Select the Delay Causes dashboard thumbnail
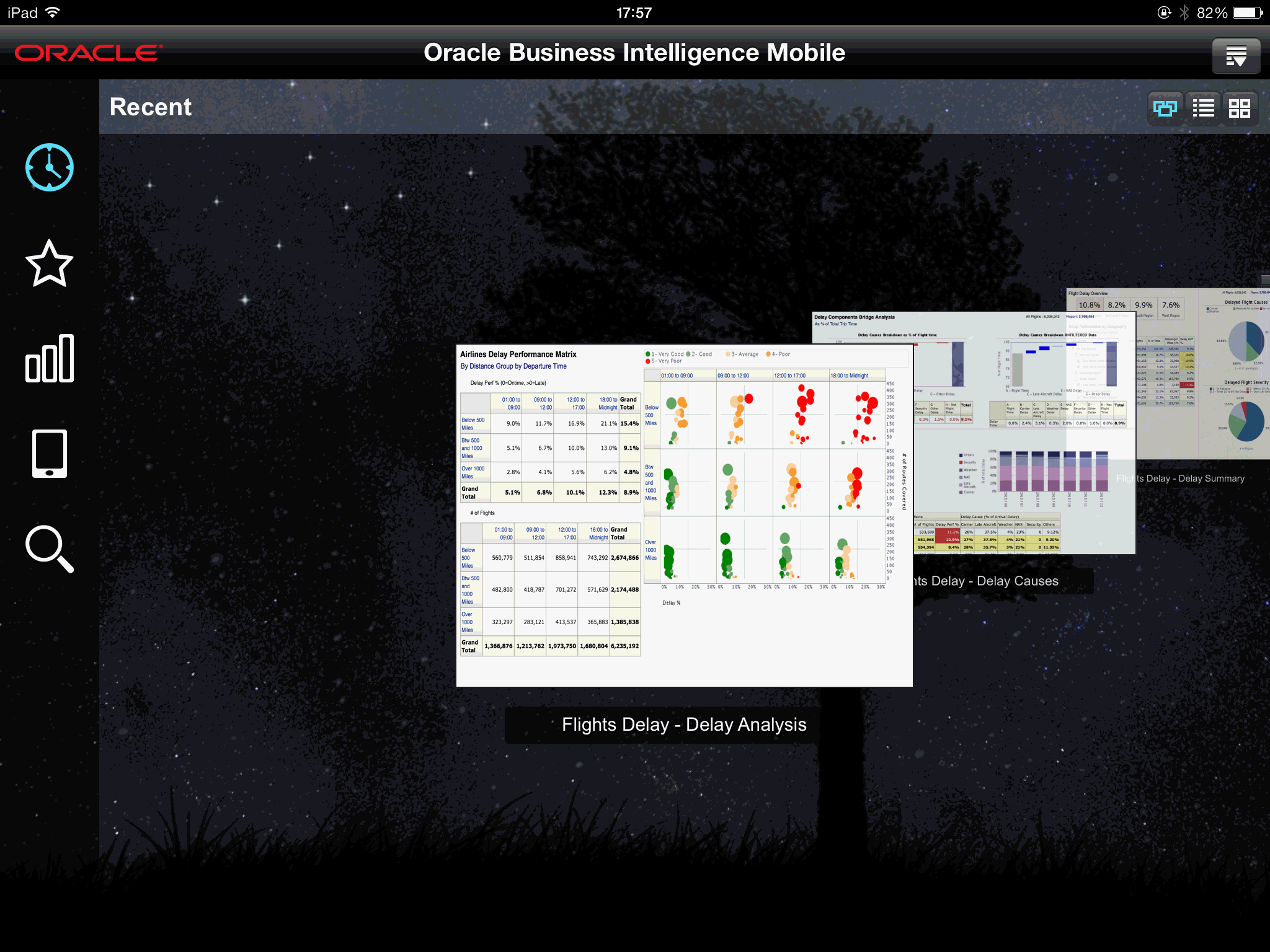1270x952 pixels. point(1023,434)
